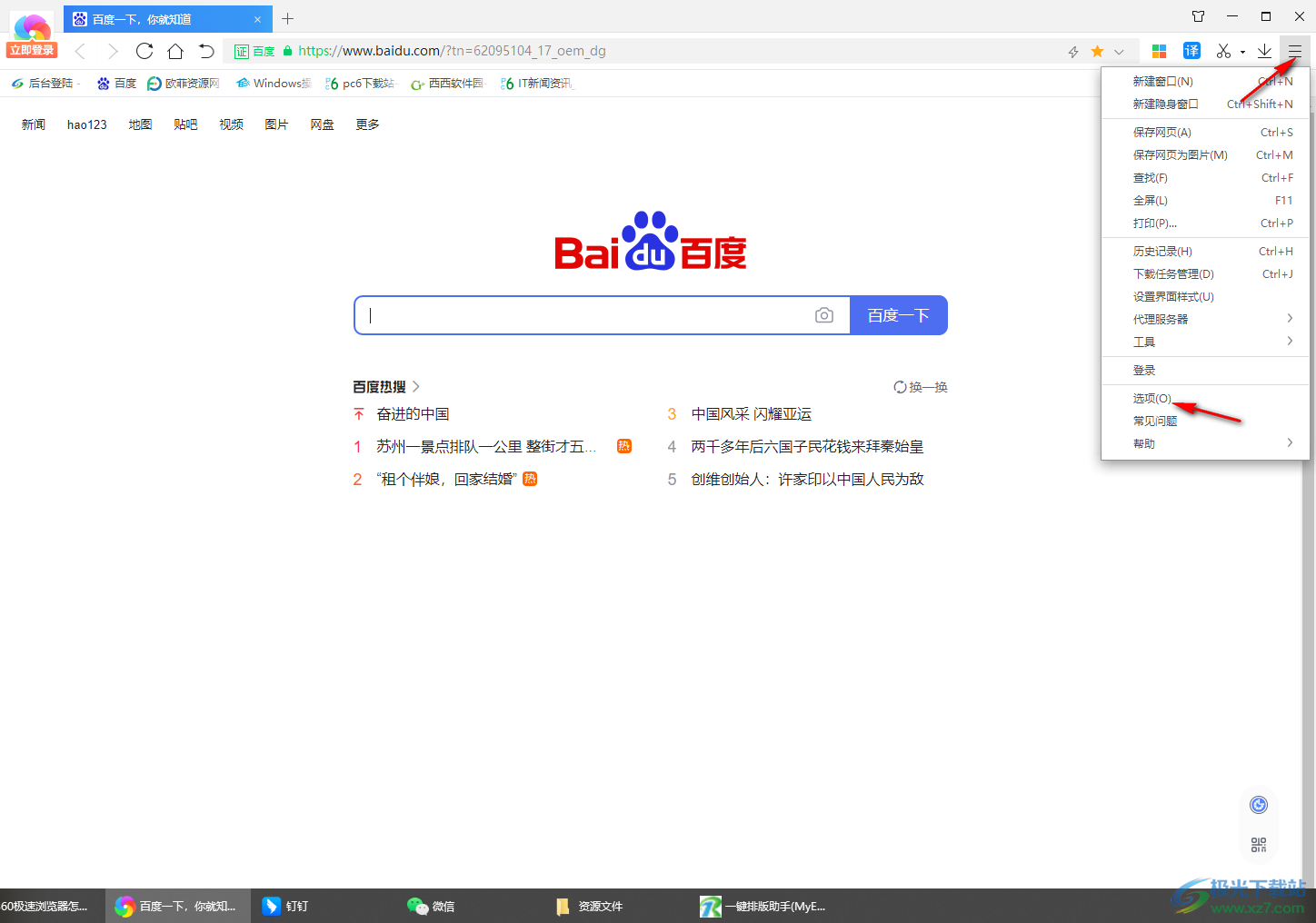Select 全屏(L) menu item
This screenshot has height=923, width=1316.
coord(1204,201)
